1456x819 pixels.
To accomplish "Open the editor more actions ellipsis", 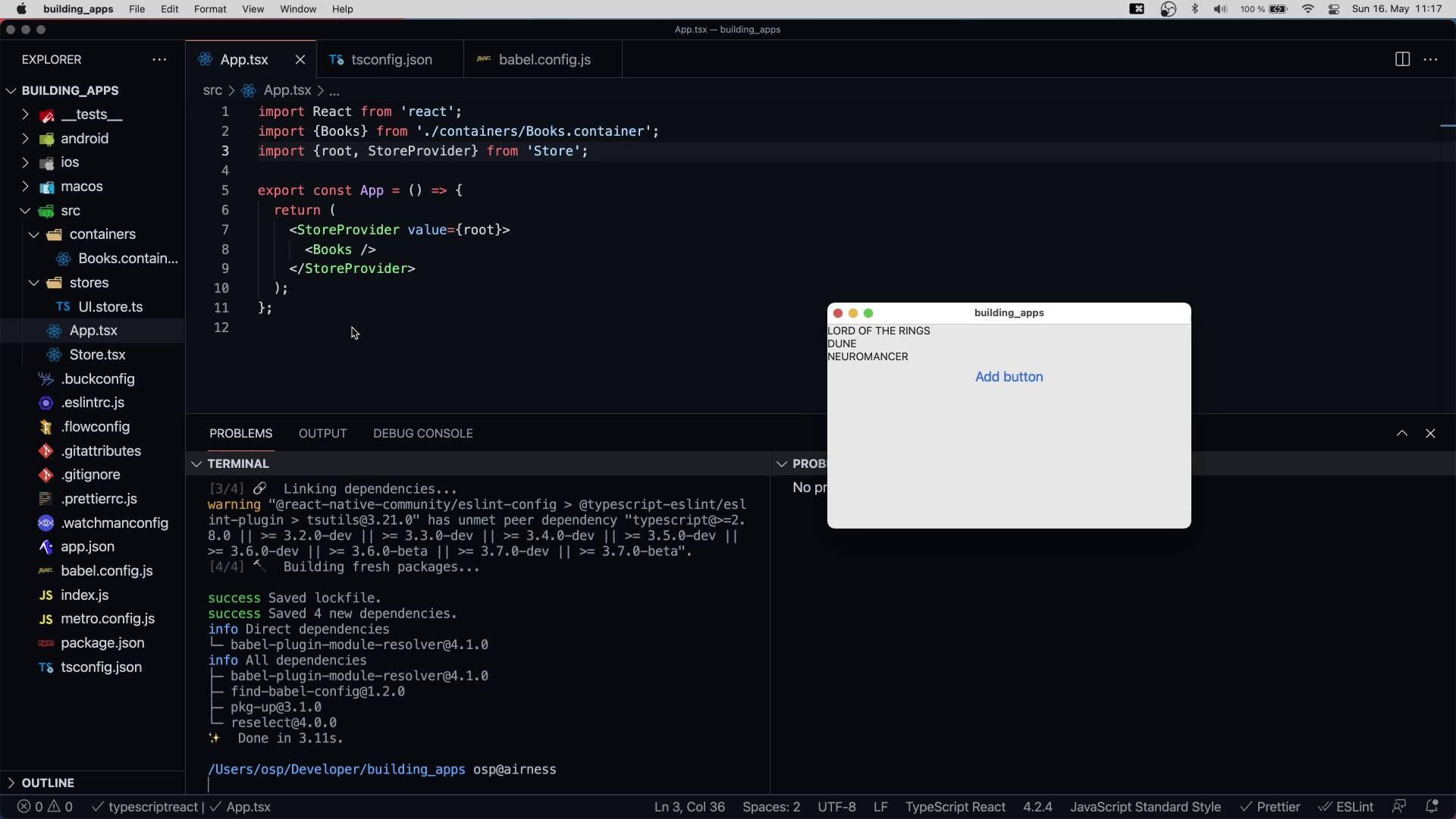I will click(1431, 59).
